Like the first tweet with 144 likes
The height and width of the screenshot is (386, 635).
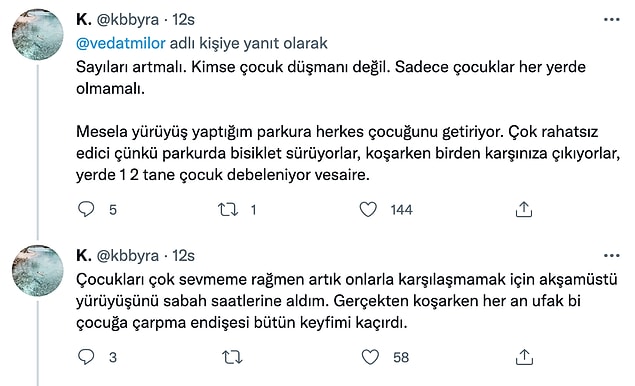(x=368, y=209)
